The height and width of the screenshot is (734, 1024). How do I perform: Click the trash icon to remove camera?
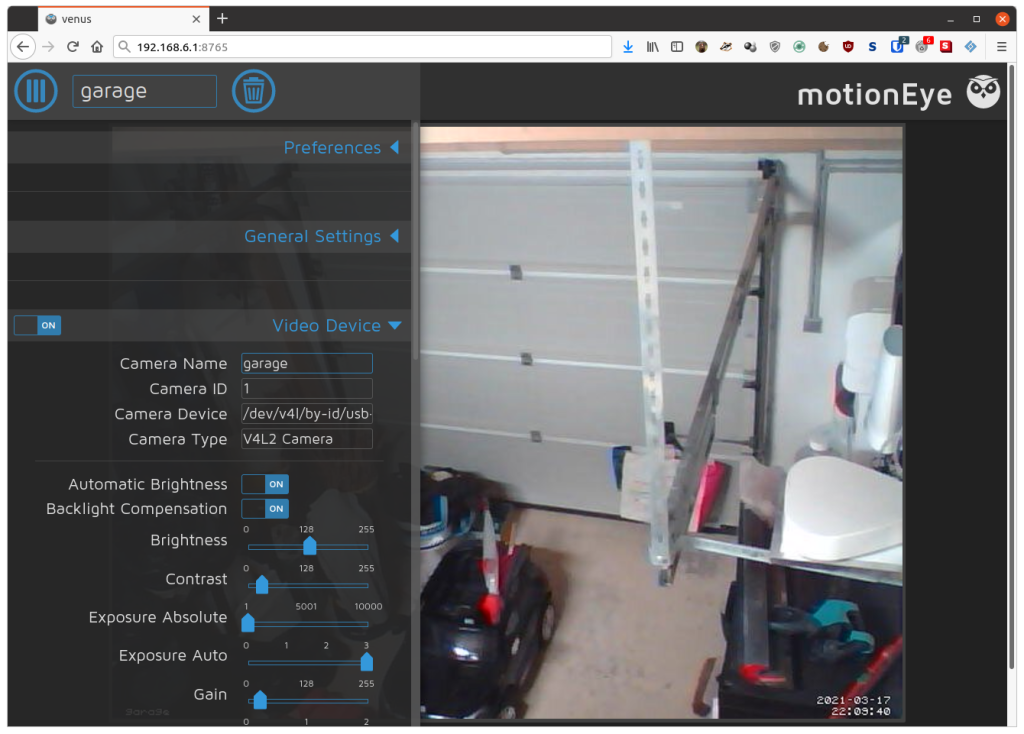(253, 91)
